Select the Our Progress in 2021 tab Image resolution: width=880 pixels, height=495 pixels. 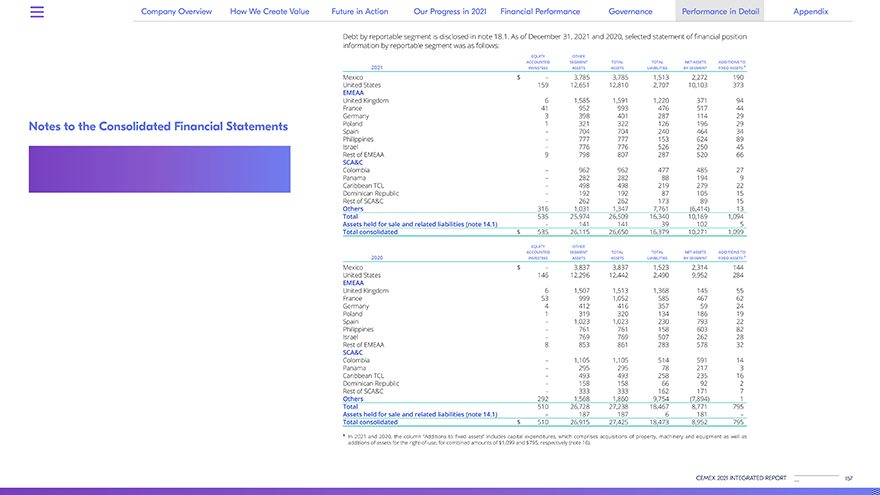[x=449, y=12]
